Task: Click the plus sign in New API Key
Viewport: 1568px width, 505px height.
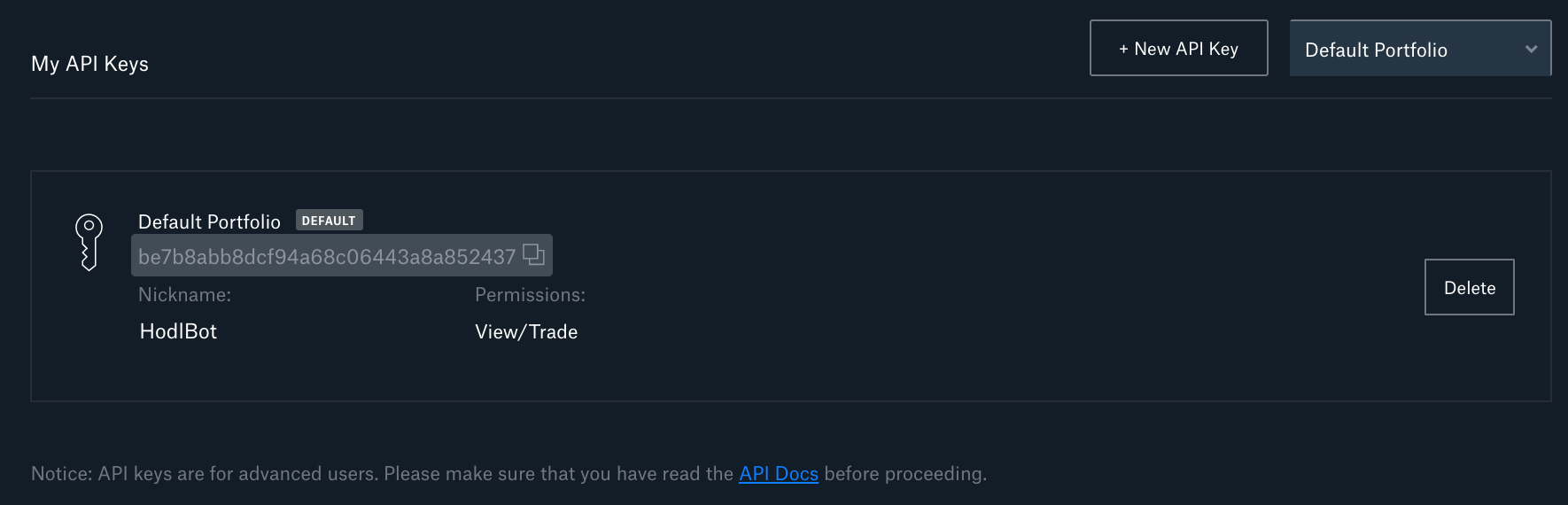Action: [x=1123, y=50]
